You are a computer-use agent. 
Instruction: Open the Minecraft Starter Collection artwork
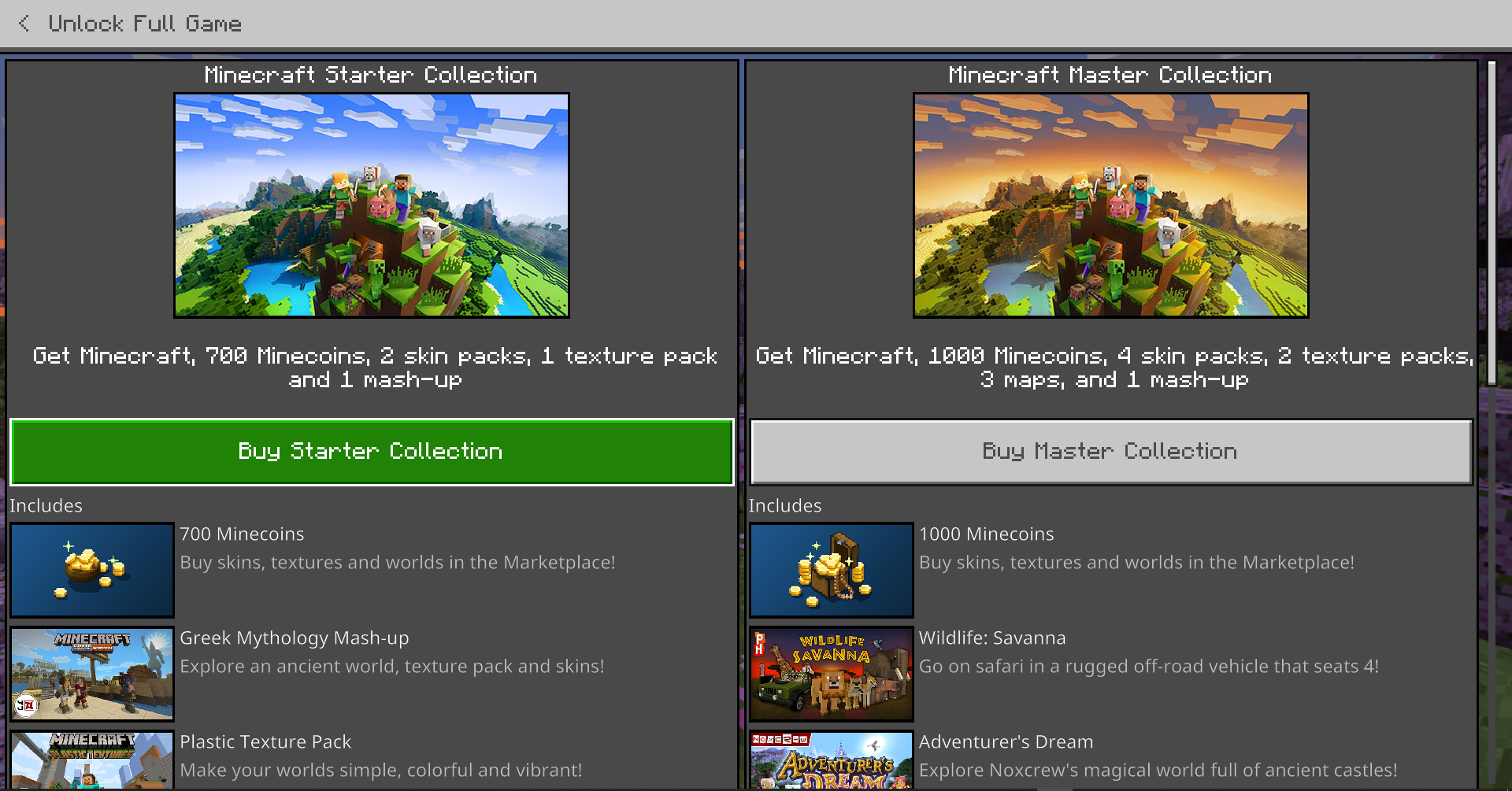(372, 205)
